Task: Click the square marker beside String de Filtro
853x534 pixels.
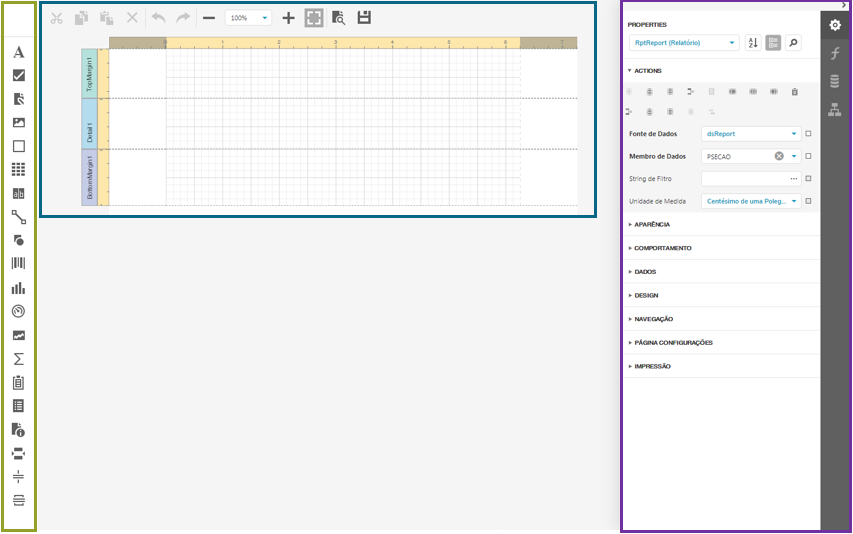Action: [x=808, y=178]
